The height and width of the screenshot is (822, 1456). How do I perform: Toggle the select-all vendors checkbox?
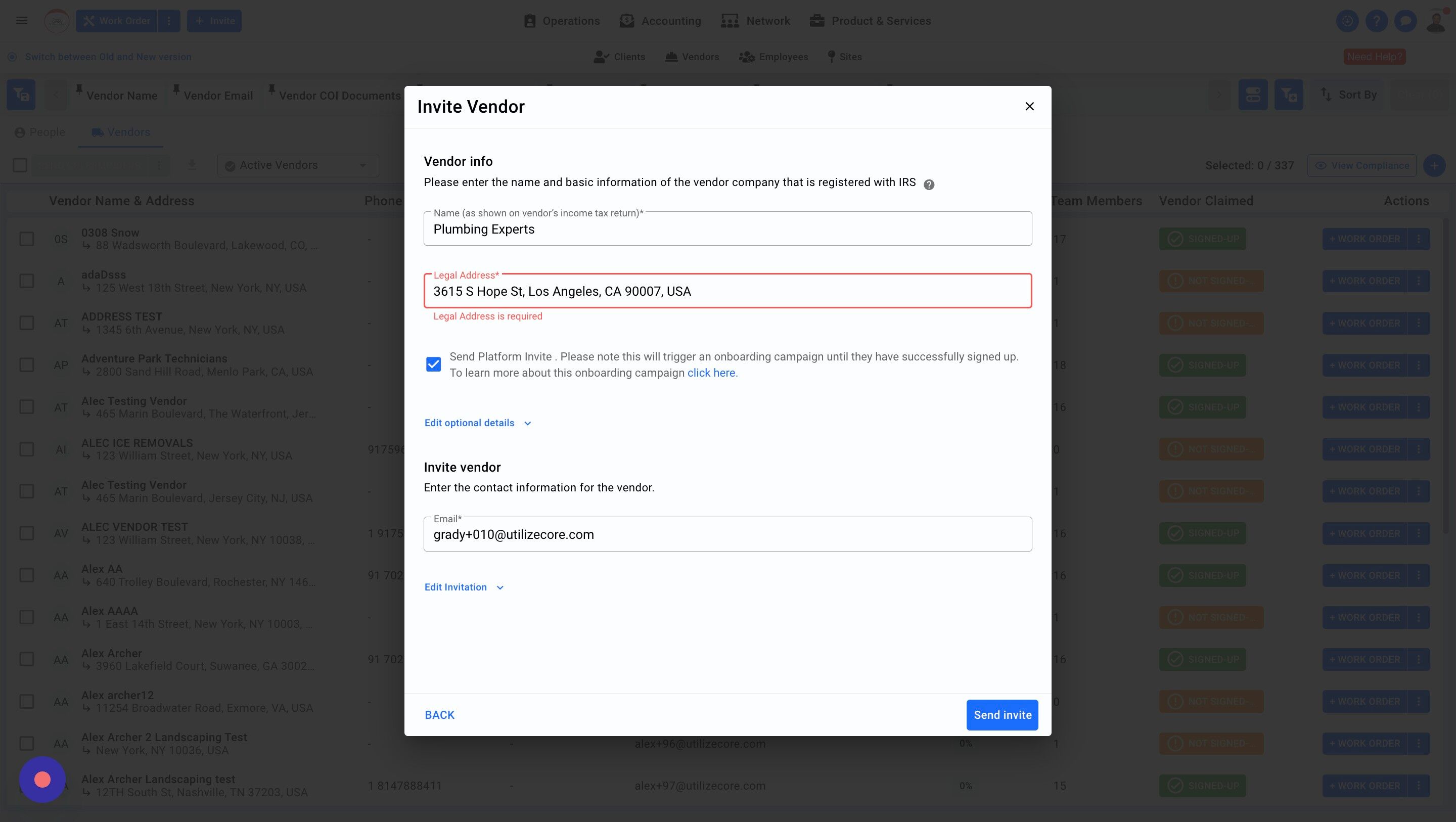(x=20, y=165)
